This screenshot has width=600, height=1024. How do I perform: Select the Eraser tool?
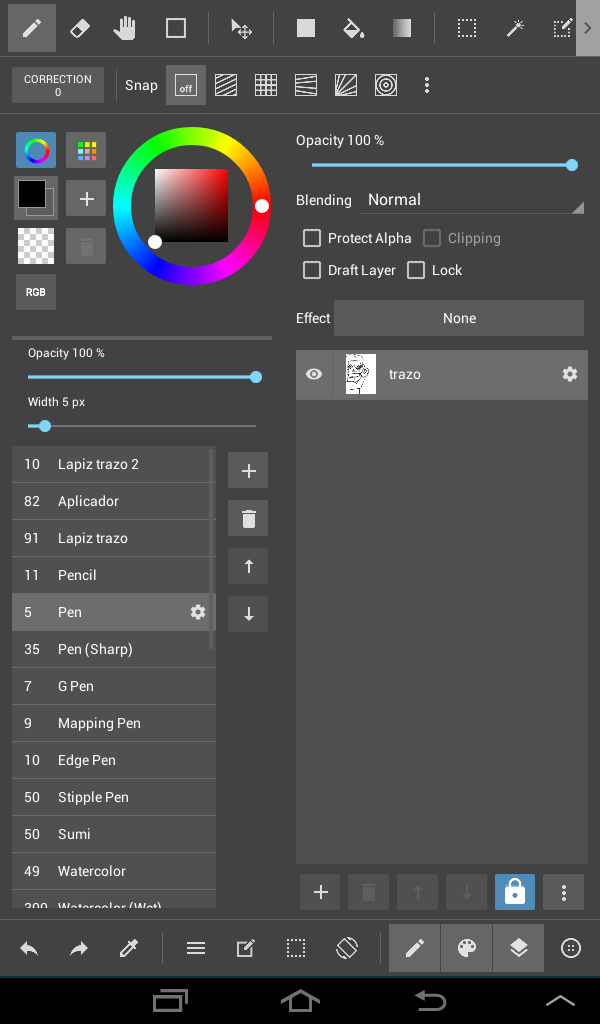[82, 27]
